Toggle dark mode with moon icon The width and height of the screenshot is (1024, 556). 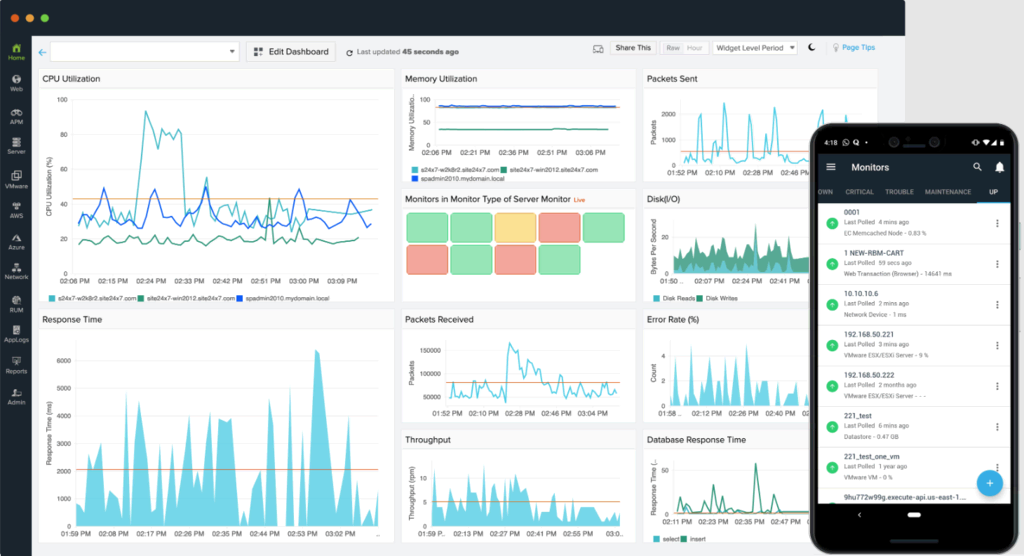click(x=811, y=48)
